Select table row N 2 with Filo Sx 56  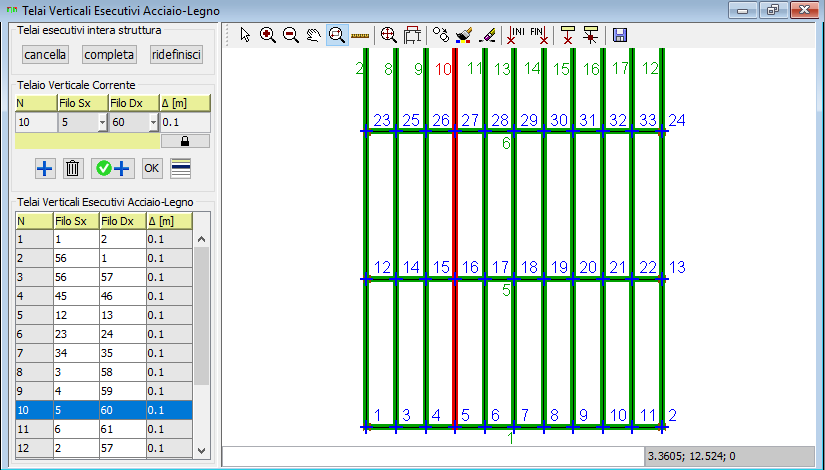pos(104,258)
